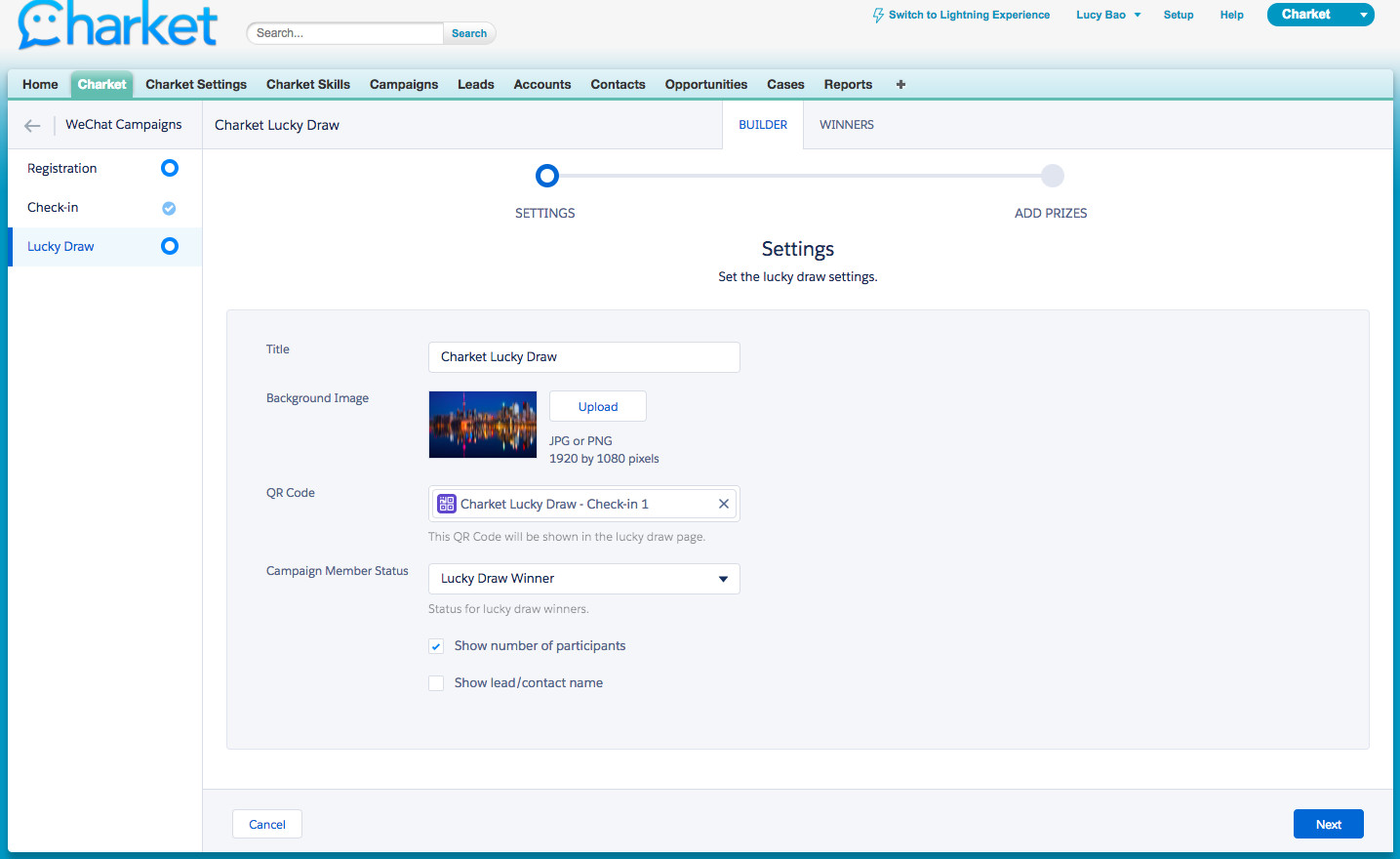This screenshot has height=859, width=1400.
Task: Click the back arrow beside WeChat Campaigns
Action: (32, 125)
